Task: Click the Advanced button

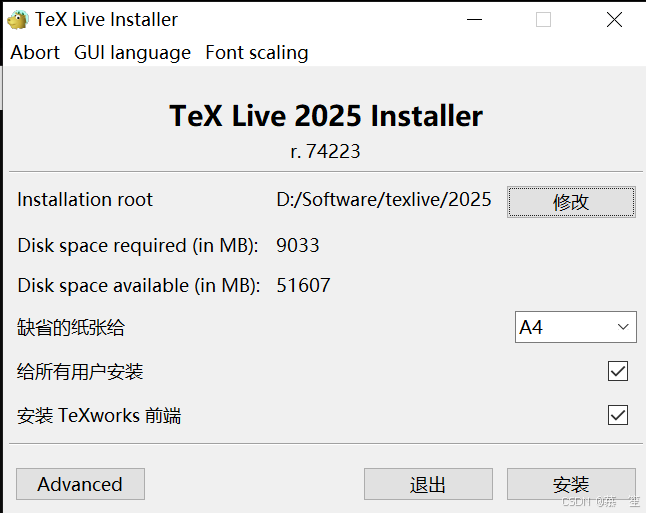Action: 80,484
